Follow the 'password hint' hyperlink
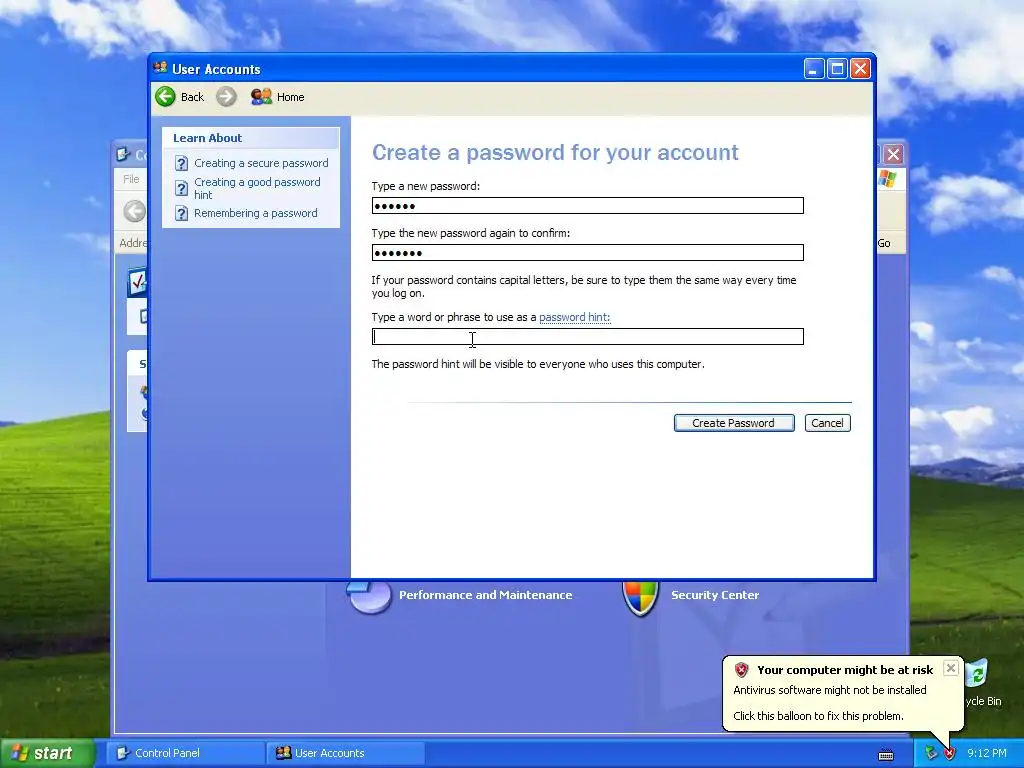 point(574,317)
